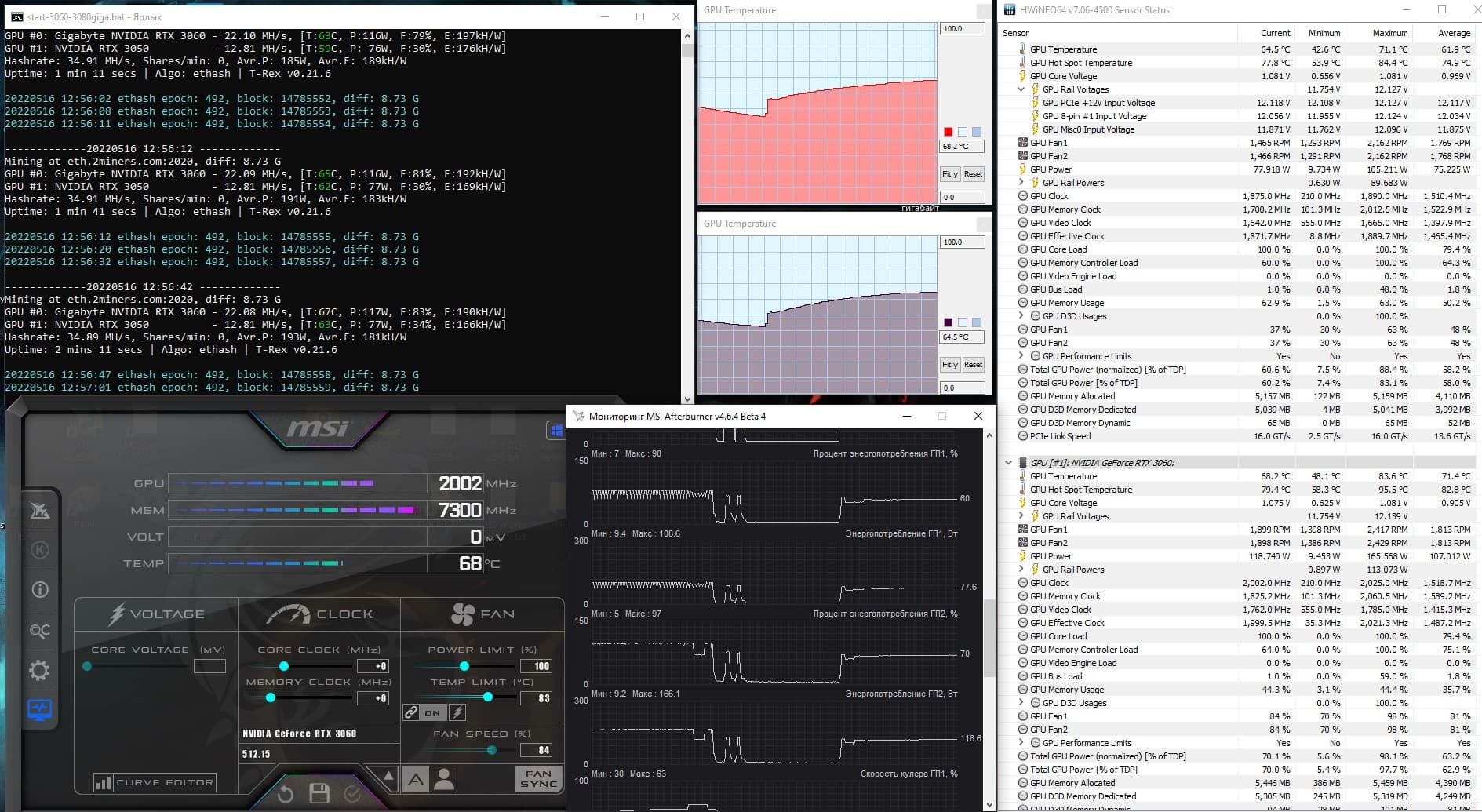Click Reset on the top GPU Temperature graph

coord(973,174)
